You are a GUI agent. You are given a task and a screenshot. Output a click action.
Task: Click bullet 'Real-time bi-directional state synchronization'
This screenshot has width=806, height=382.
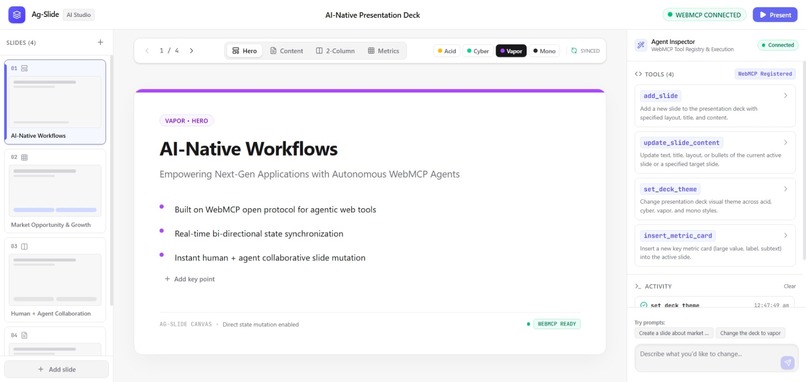(x=259, y=234)
